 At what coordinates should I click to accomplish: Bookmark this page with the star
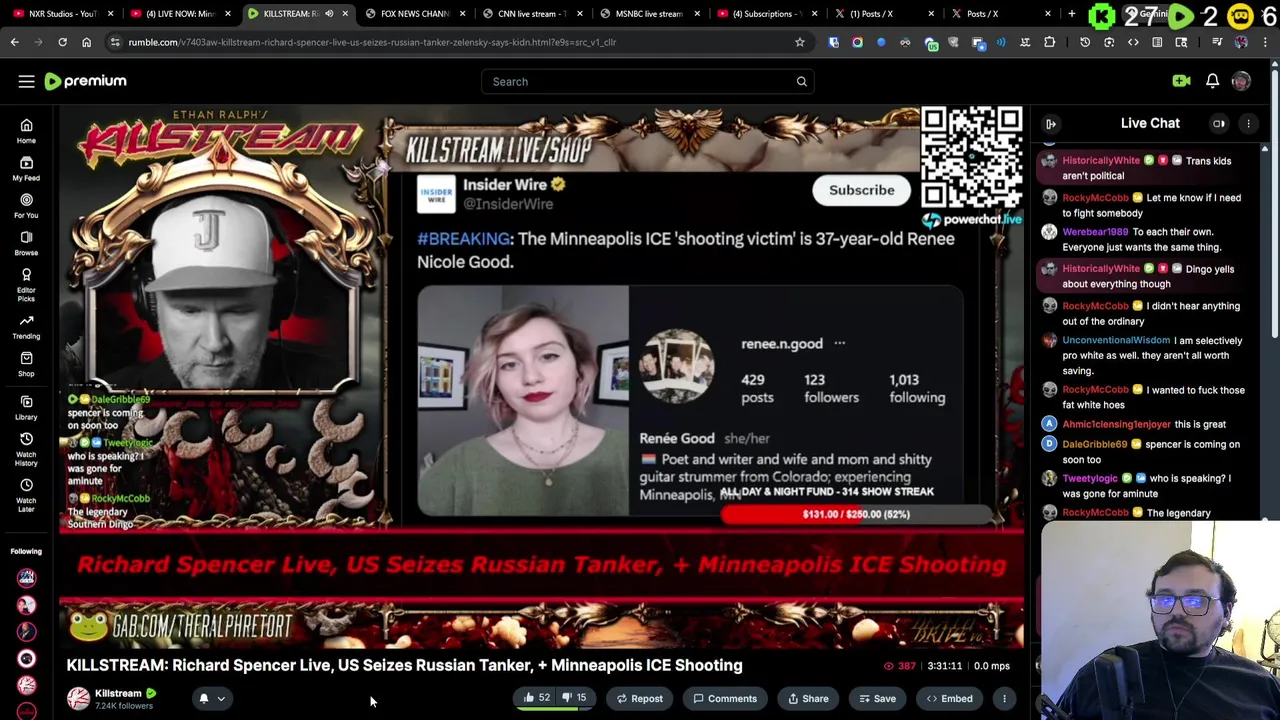pyautogui.click(x=799, y=42)
